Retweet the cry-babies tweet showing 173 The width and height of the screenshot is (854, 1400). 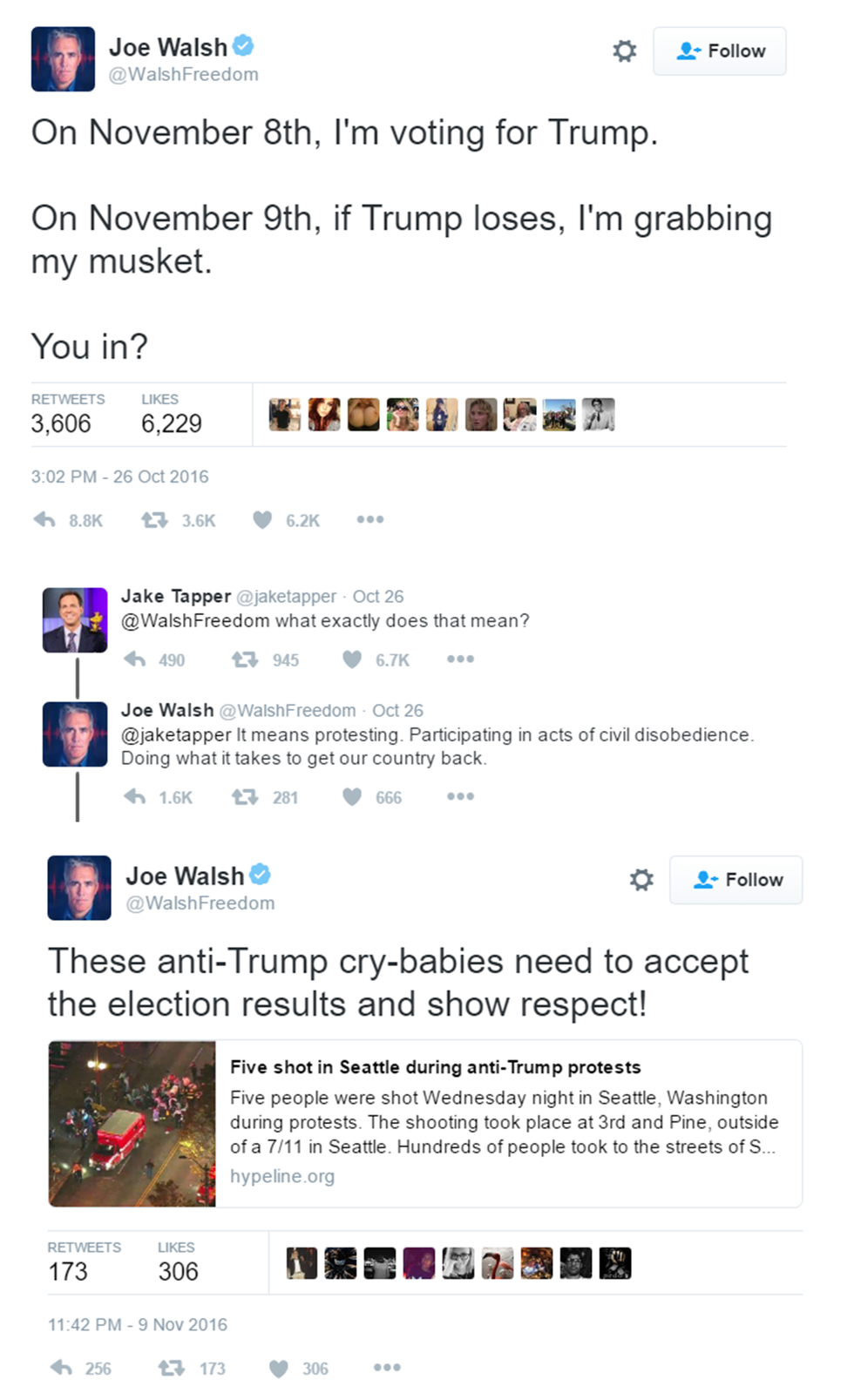[172, 1369]
